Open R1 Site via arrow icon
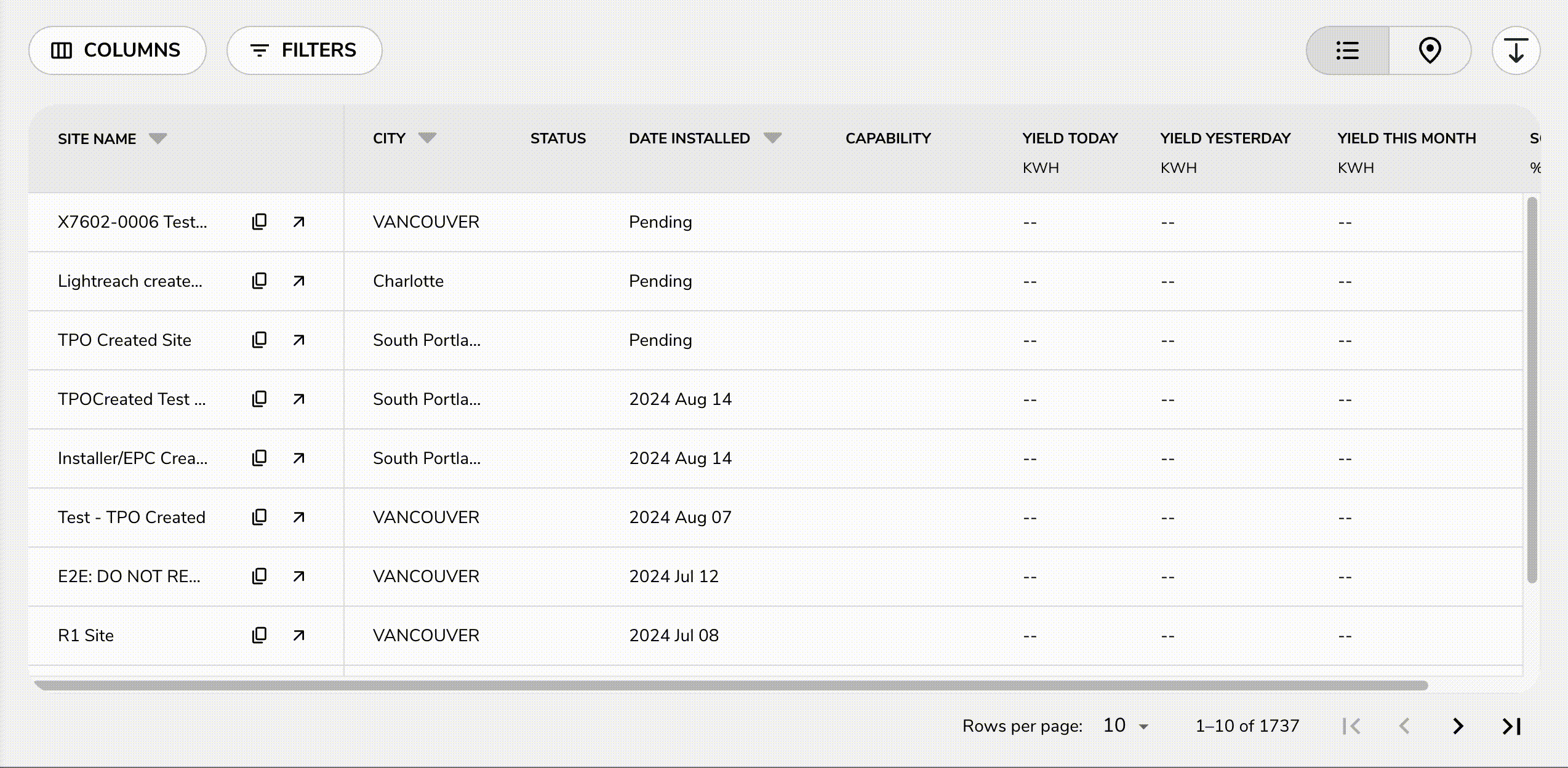This screenshot has height=768, width=1568. click(298, 635)
